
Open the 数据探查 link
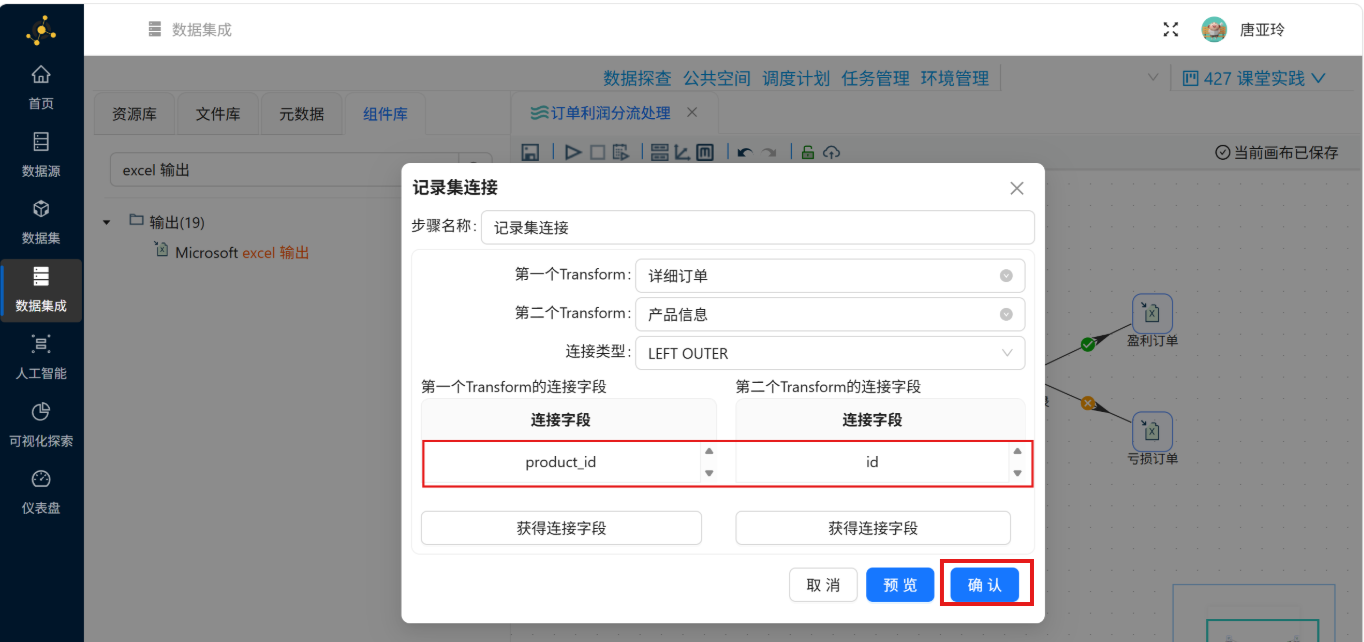[638, 78]
